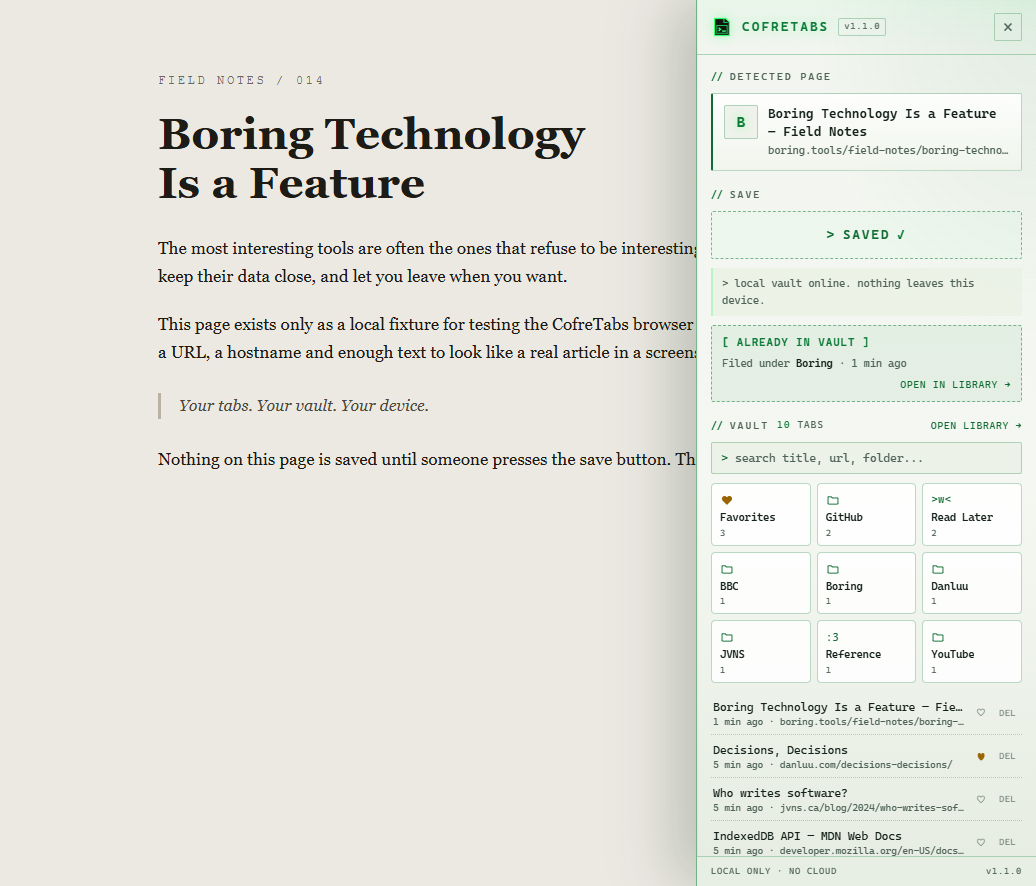
Task: Unfavorite the Decisions, Decisions entry
Action: point(981,757)
